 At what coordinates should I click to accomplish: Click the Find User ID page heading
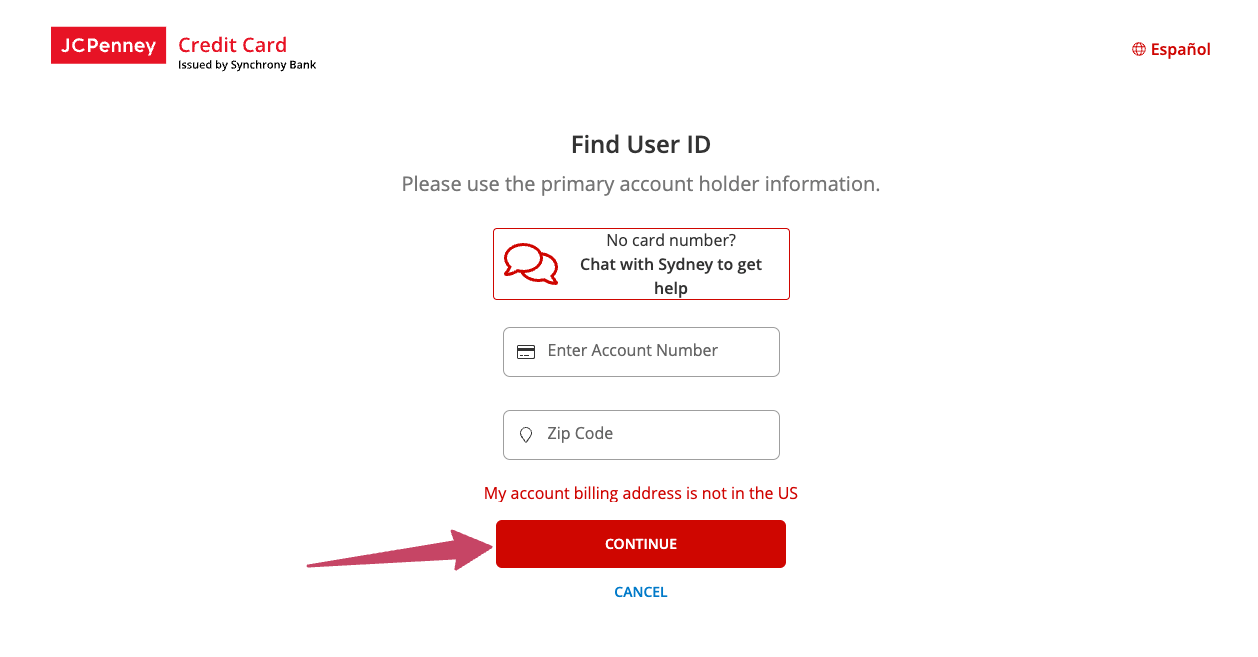click(x=641, y=144)
